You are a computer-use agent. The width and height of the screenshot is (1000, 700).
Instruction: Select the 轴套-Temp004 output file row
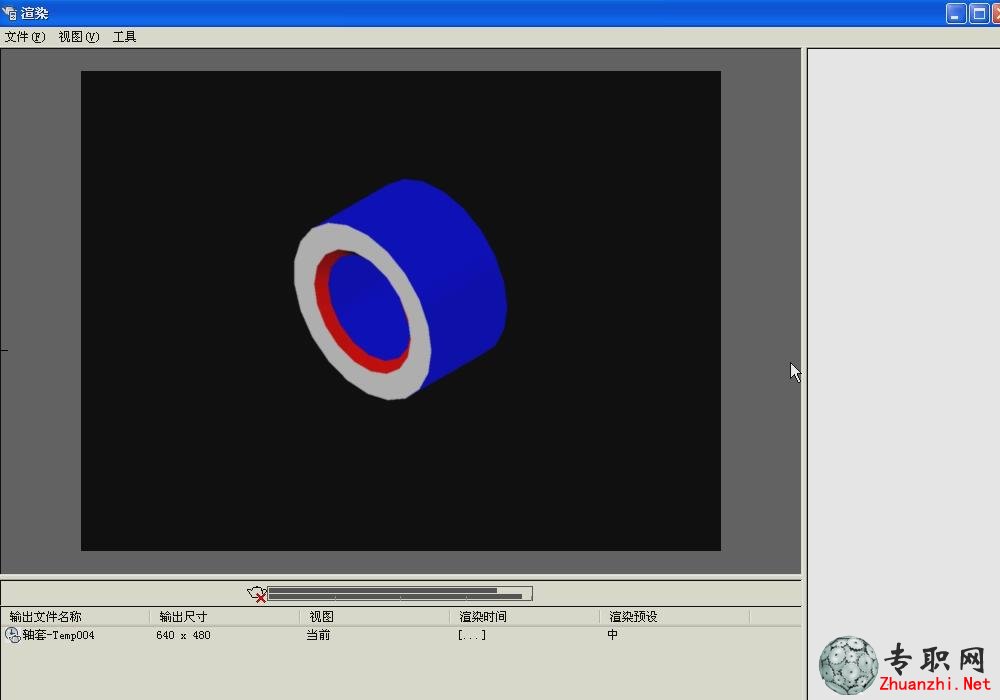tap(401, 635)
